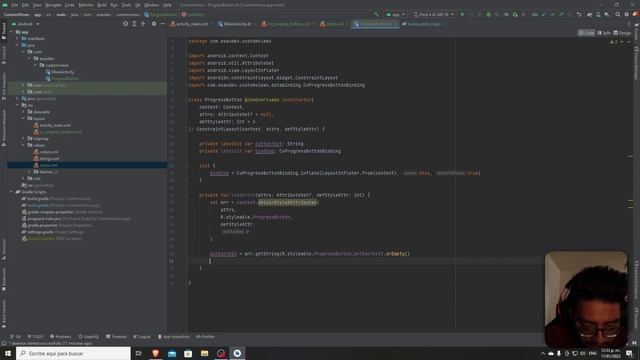This screenshot has height=360, width=640.
Task: Open the App Inspection tool window
Action: [174, 337]
